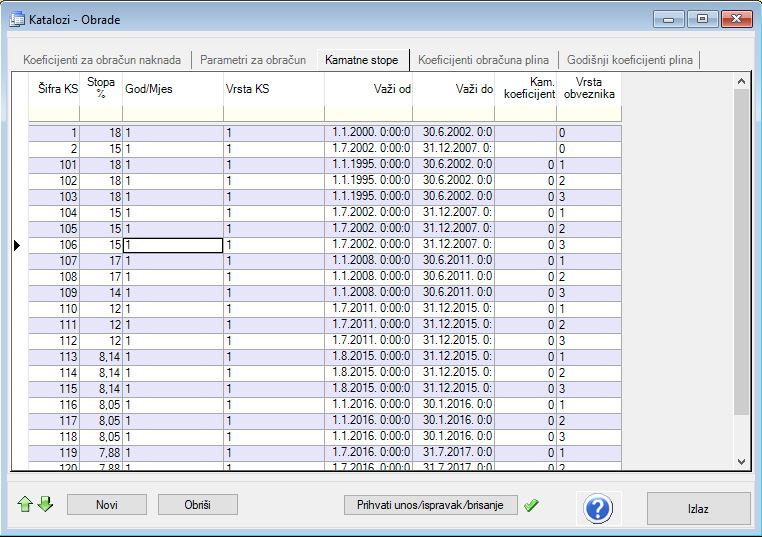
Task: Click filter field under Vrsta KS
Action: click(x=274, y=114)
